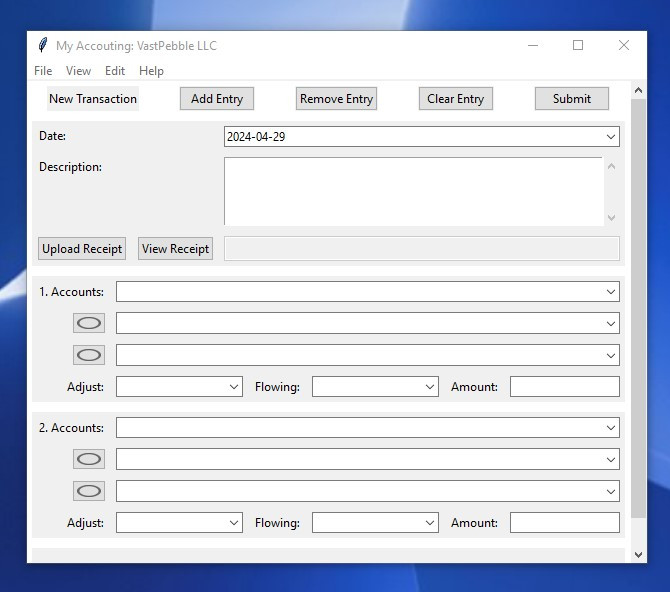Click the View Receipt button

pos(175,249)
